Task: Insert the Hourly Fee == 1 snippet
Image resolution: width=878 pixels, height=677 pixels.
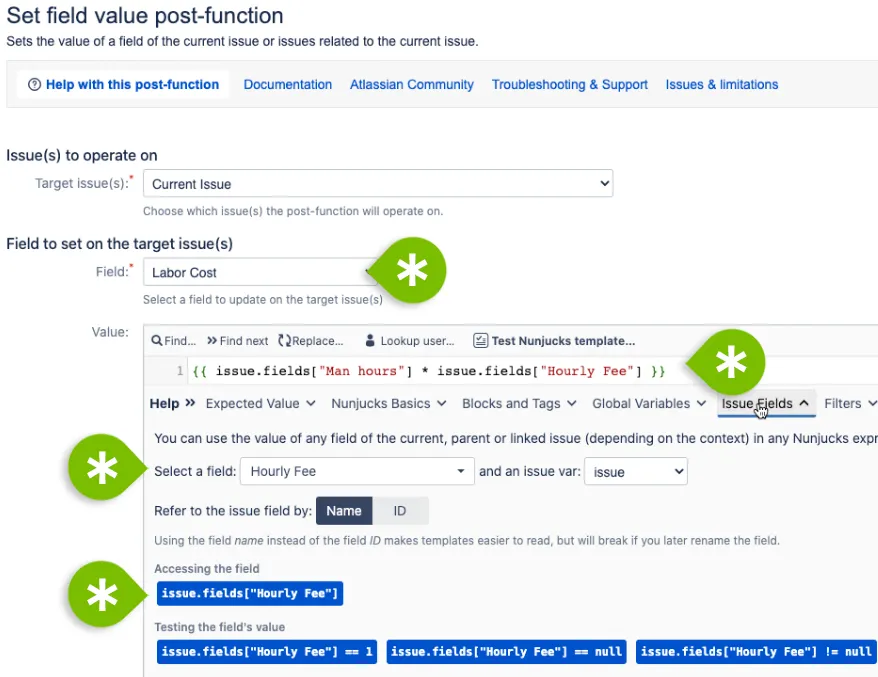Action: click(x=267, y=651)
